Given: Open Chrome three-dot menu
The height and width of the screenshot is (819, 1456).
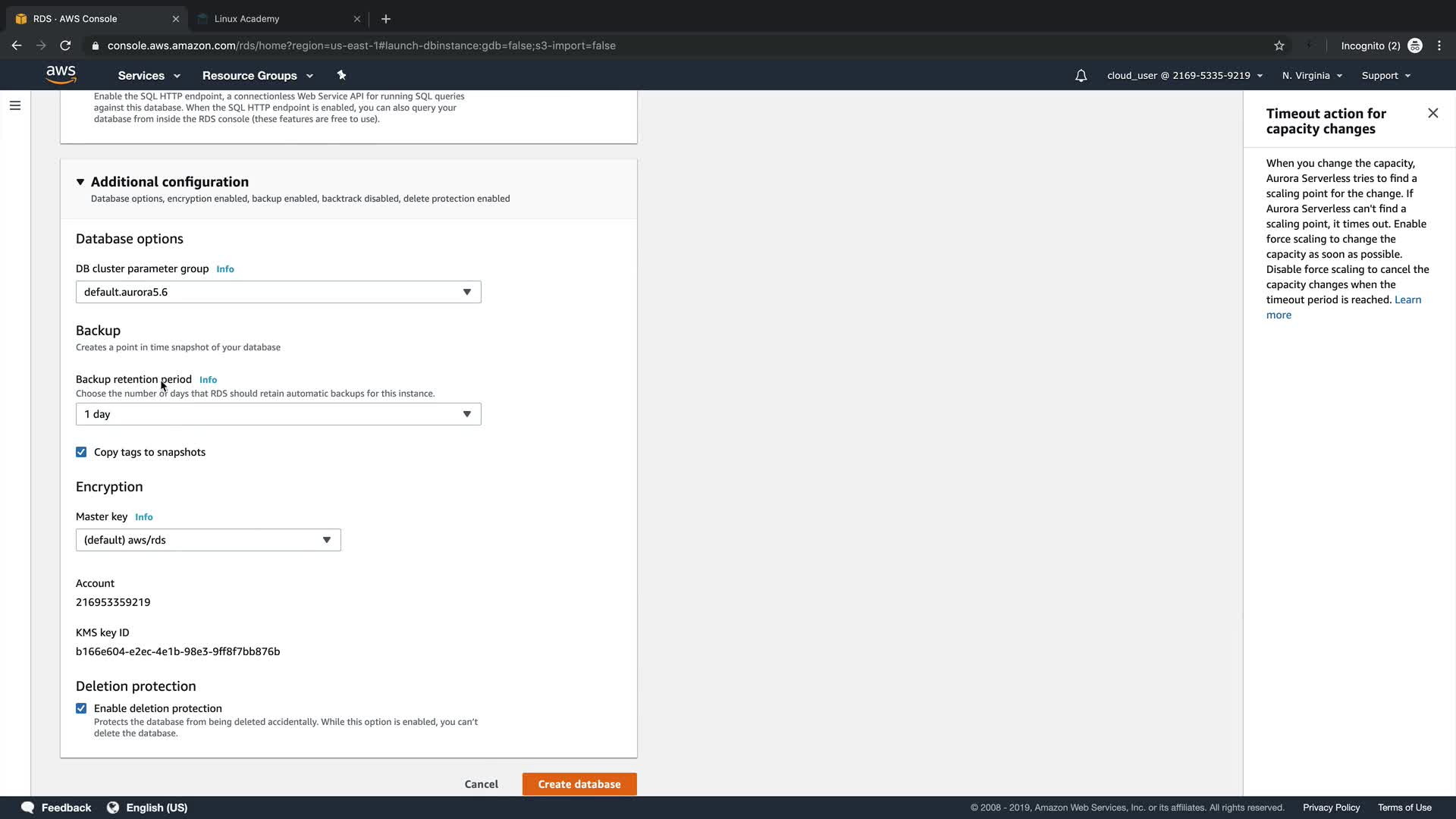Looking at the screenshot, I should click(x=1439, y=45).
